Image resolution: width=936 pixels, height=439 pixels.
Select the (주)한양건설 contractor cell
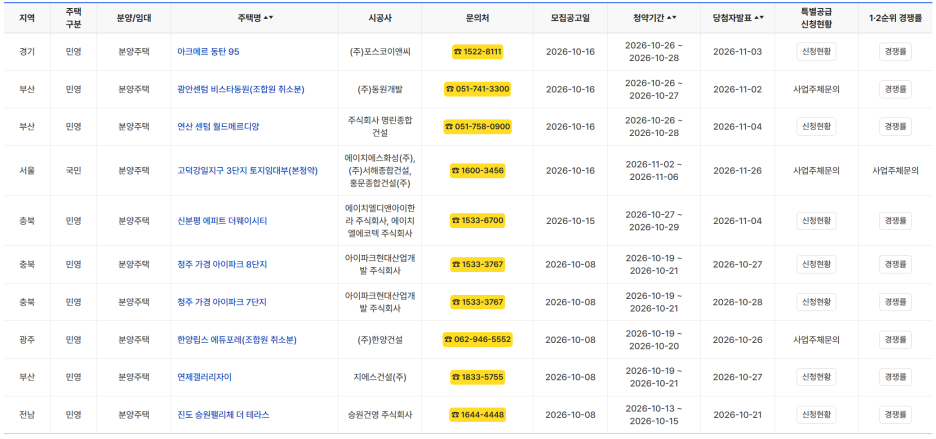pos(380,340)
